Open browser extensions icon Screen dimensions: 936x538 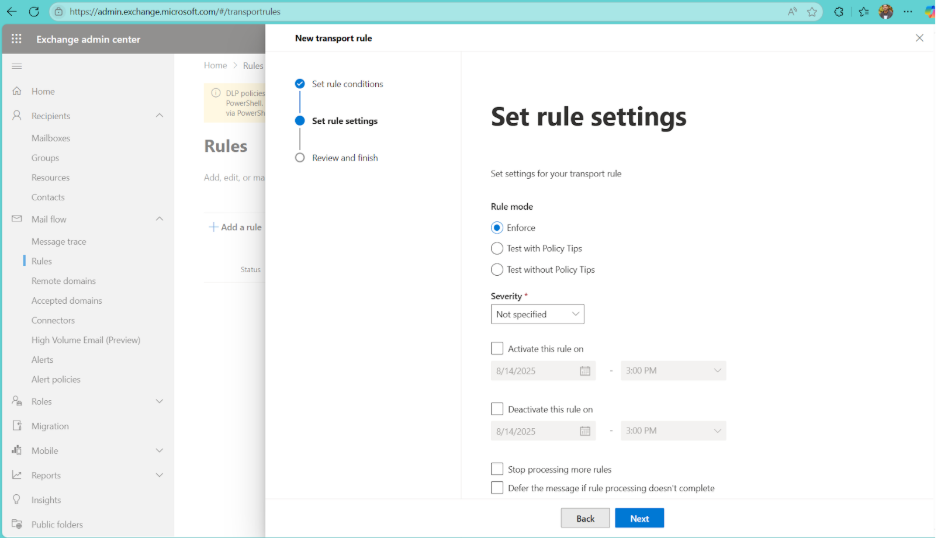coord(839,11)
